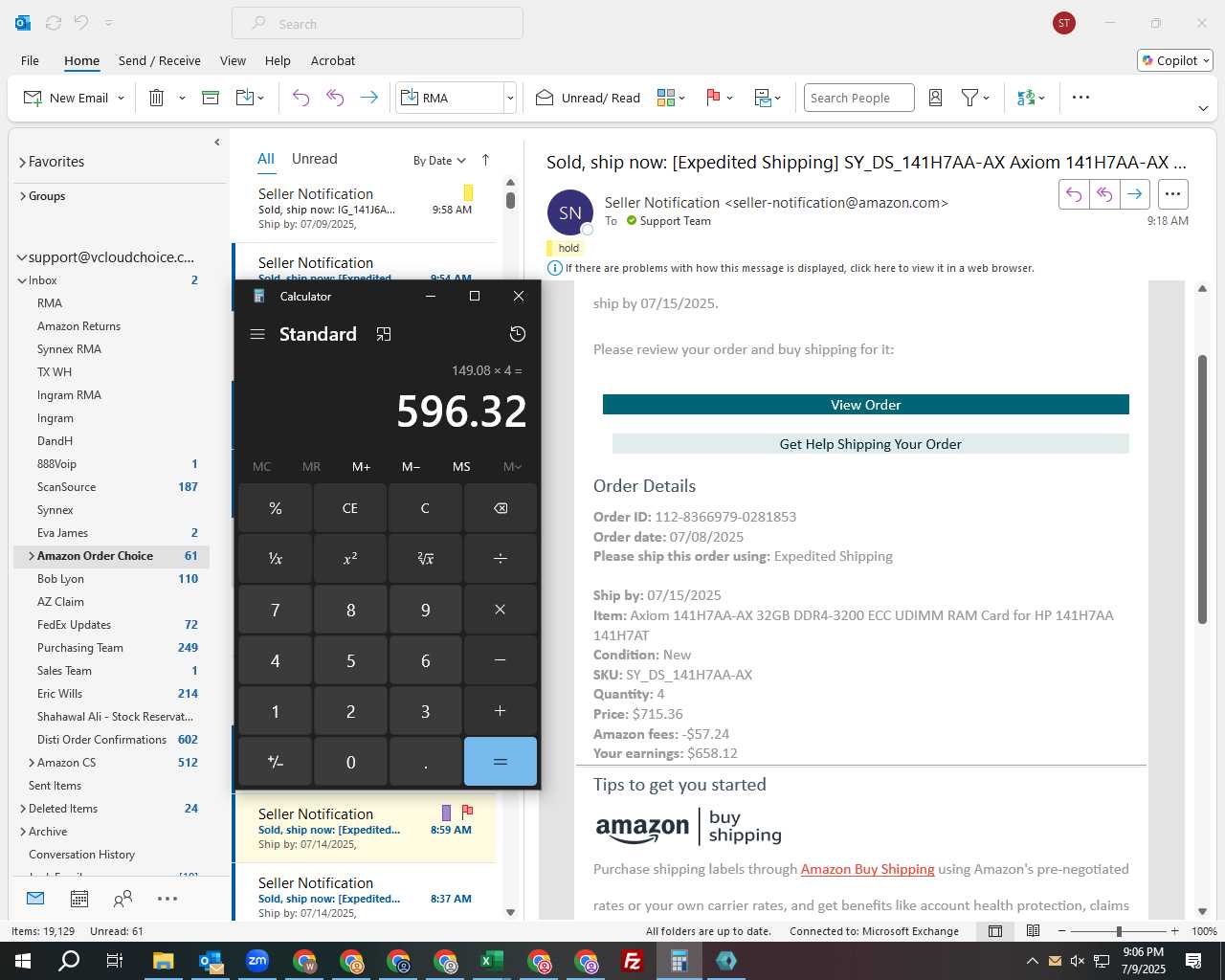Open Calculator hamburger navigation menu
The height and width of the screenshot is (980, 1225).
pos(257,334)
